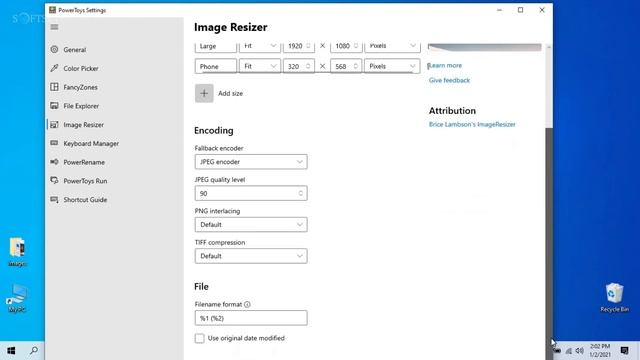Select the My PC desktop shortcut
This screenshot has width=640, height=360.
17,298
